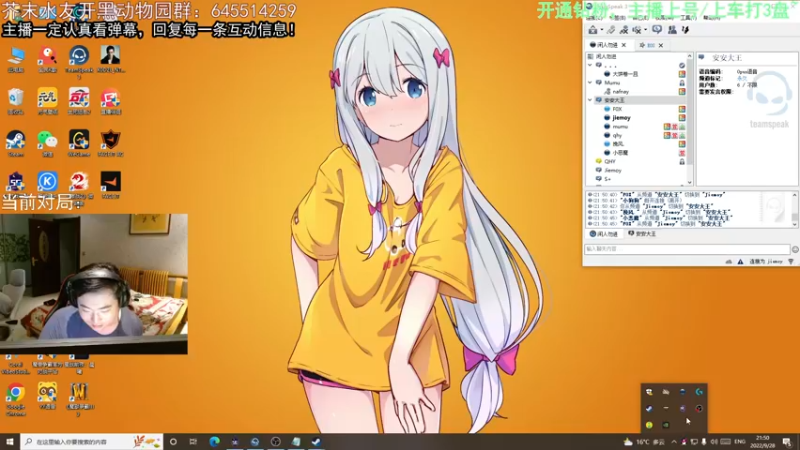Collapse the Mumu channel in tree
Viewport: 800px width, 450px height.
(590, 83)
